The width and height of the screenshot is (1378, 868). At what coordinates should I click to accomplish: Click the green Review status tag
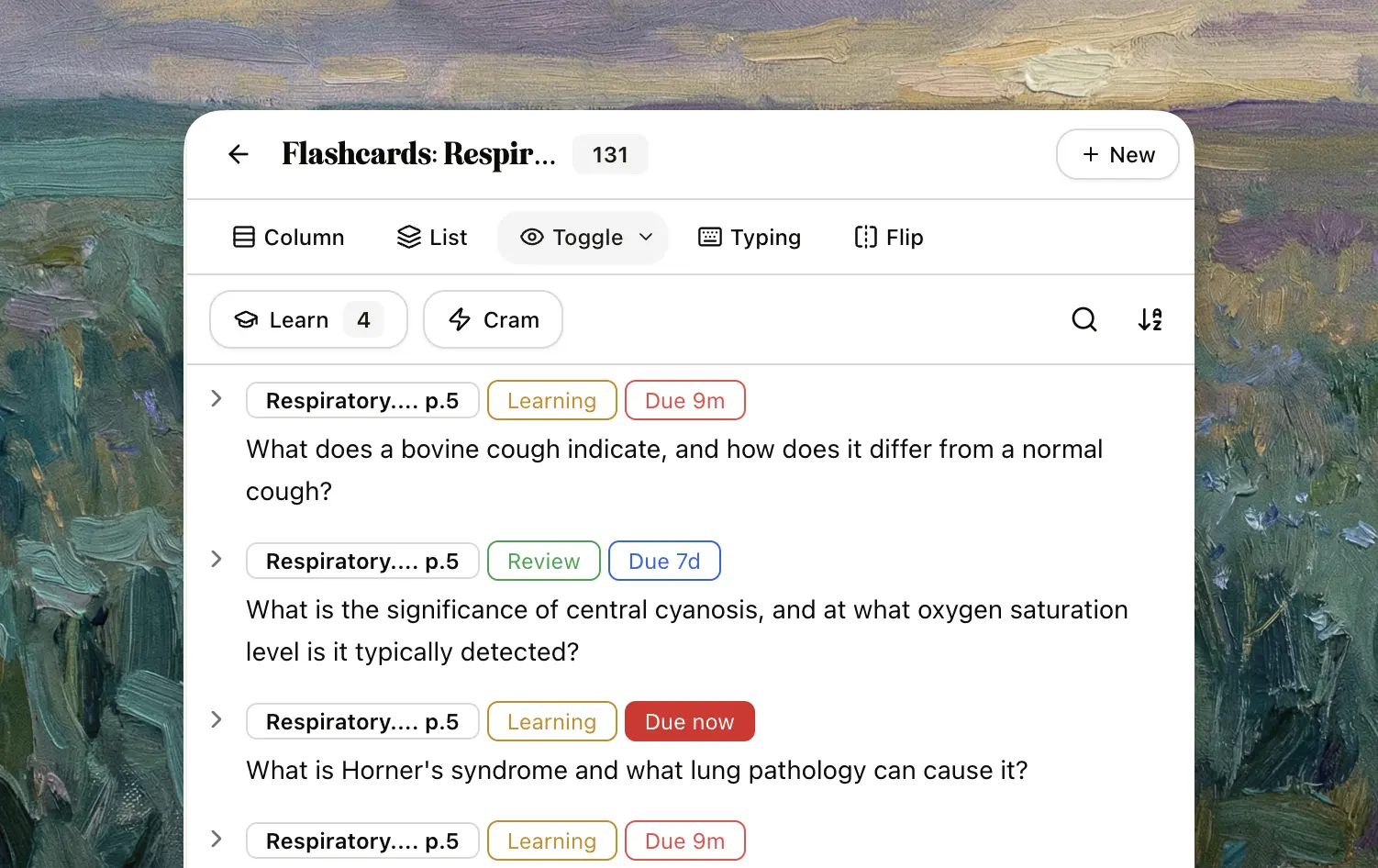click(x=543, y=561)
